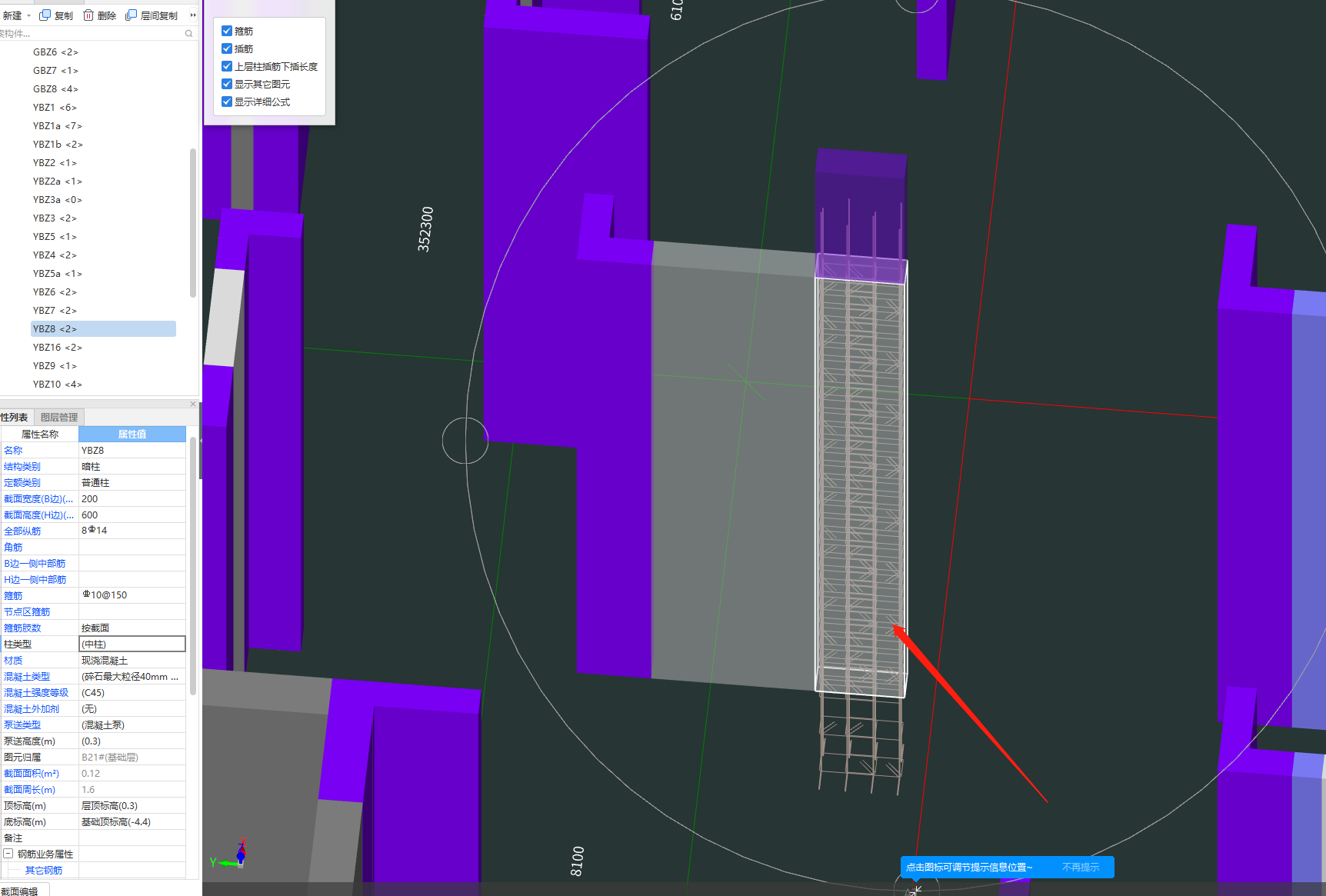Select YBZ5a <1> in component list
This screenshot has width=1326, height=896.
pos(58,274)
